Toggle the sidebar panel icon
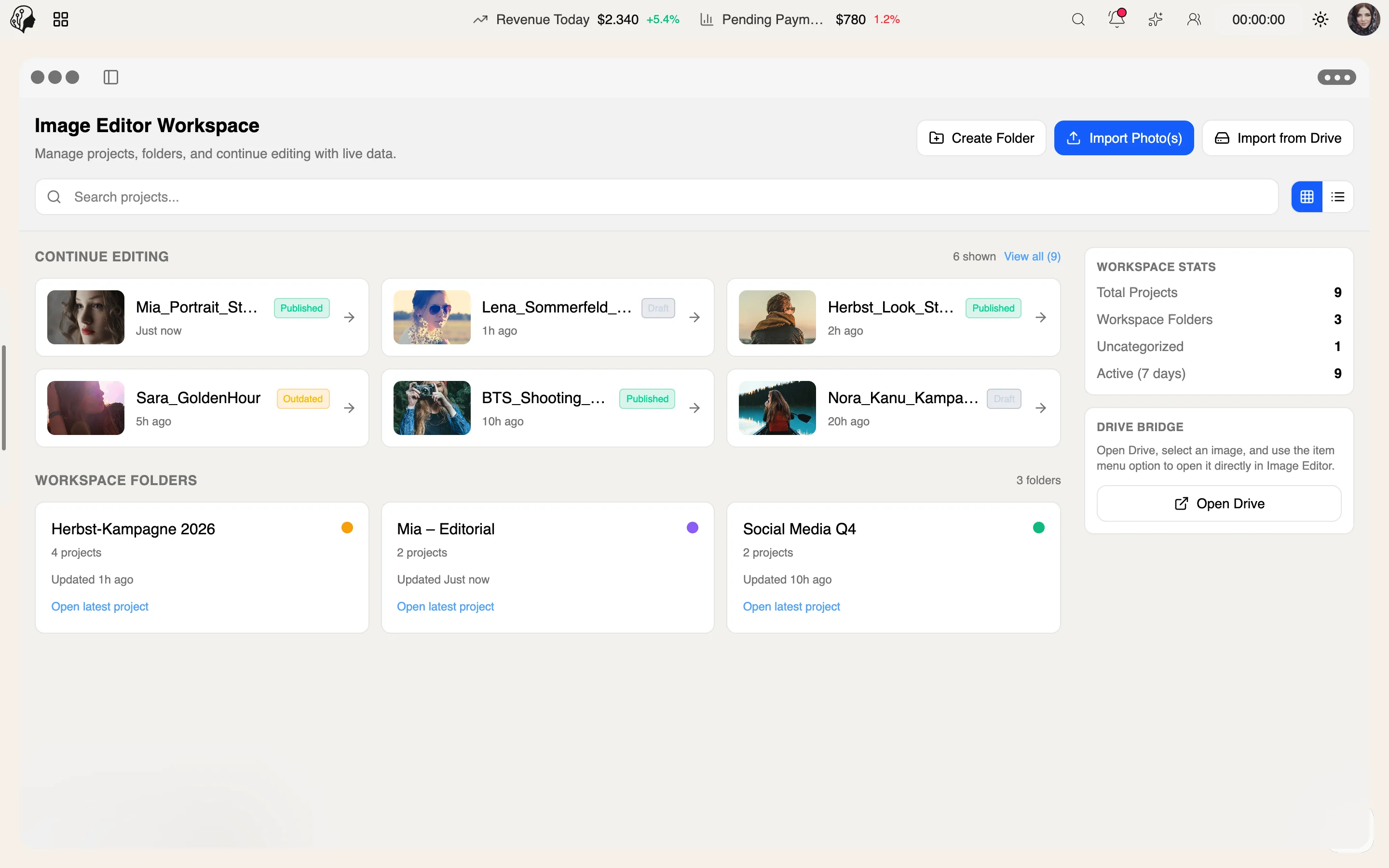1389x868 pixels. point(111,77)
